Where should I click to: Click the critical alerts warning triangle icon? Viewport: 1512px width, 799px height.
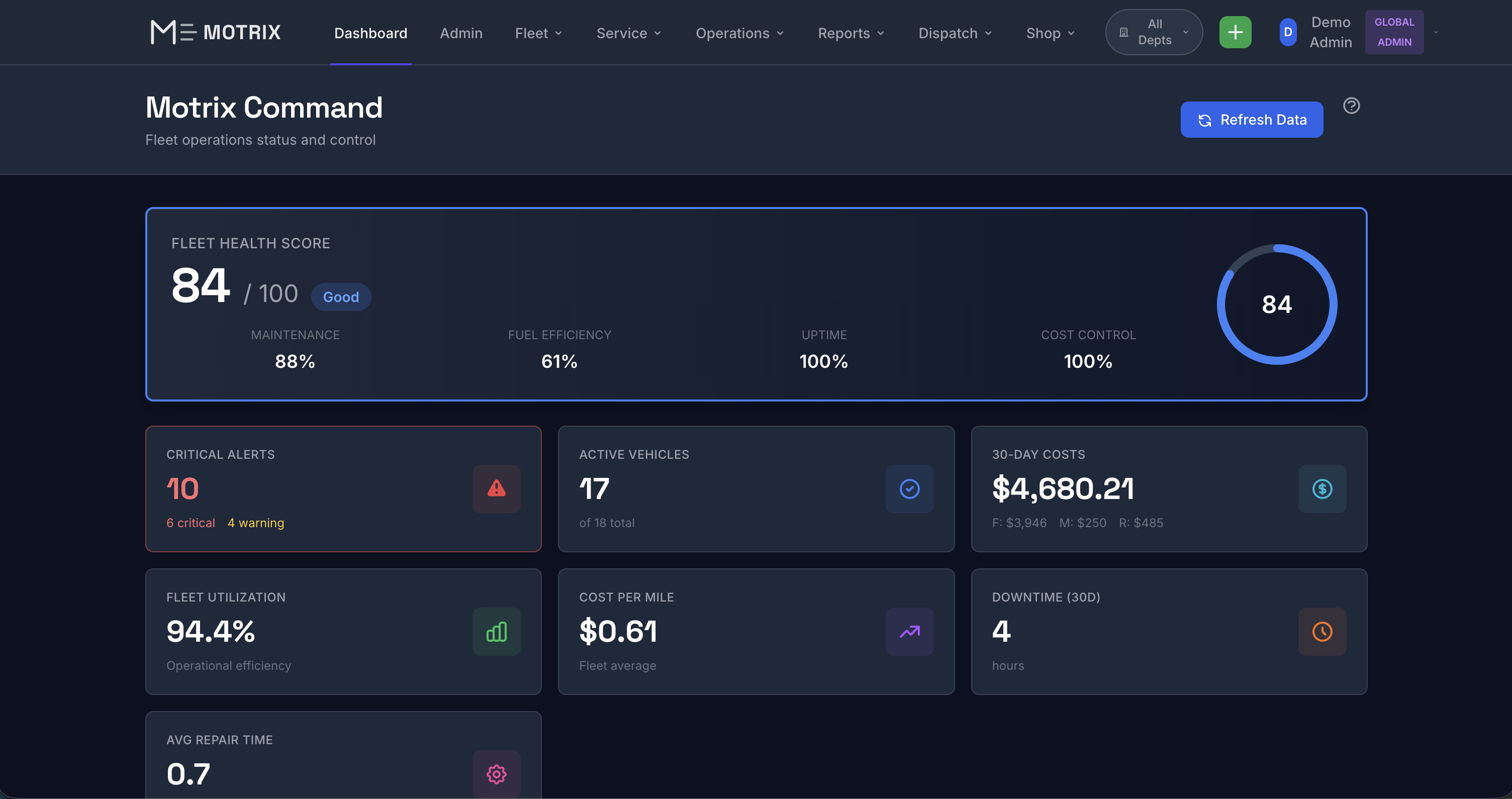coord(496,488)
